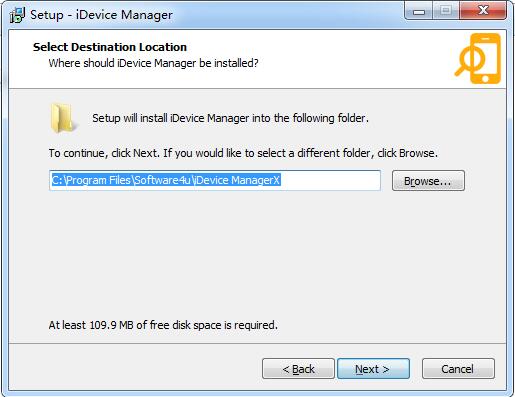Viewport: 515px width, 397px height.
Task: Go back with the Back button
Action: [x=298, y=369]
